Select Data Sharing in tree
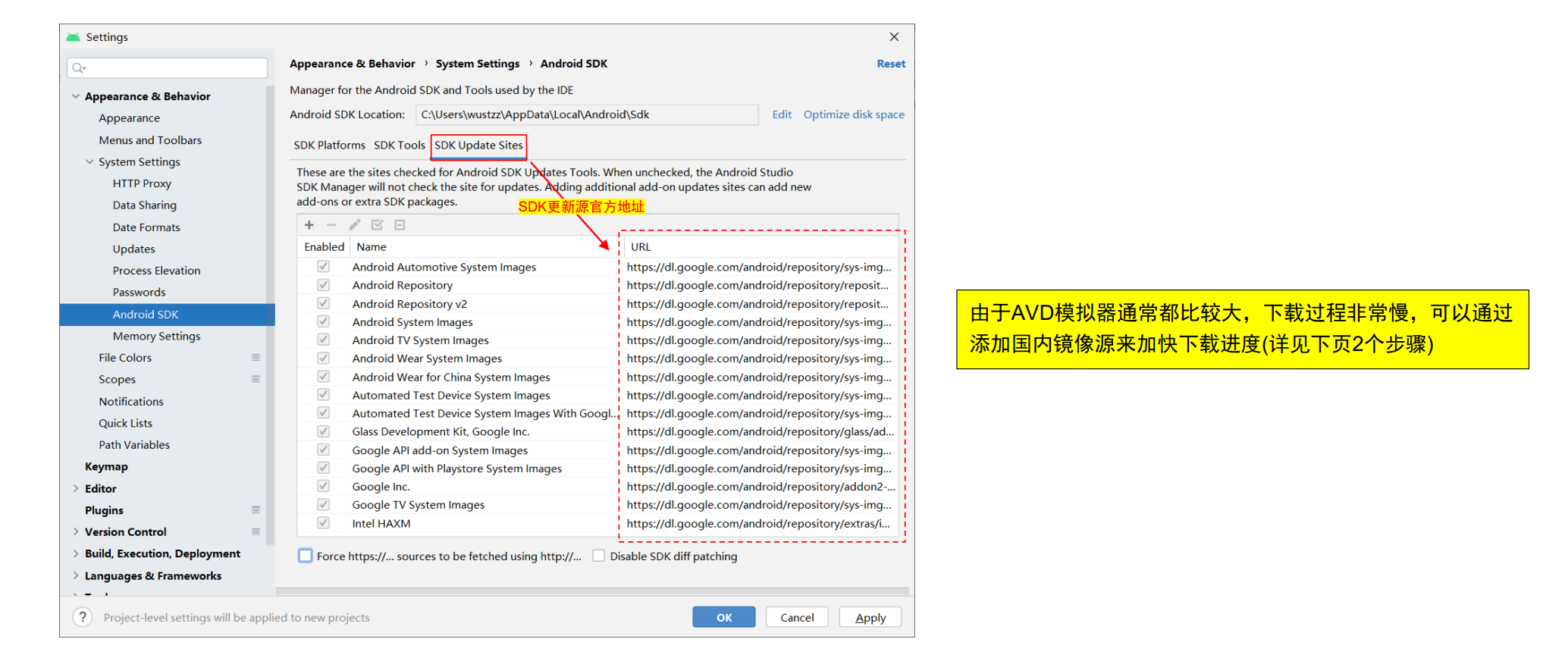The image size is (1568, 658). pyautogui.click(x=144, y=205)
